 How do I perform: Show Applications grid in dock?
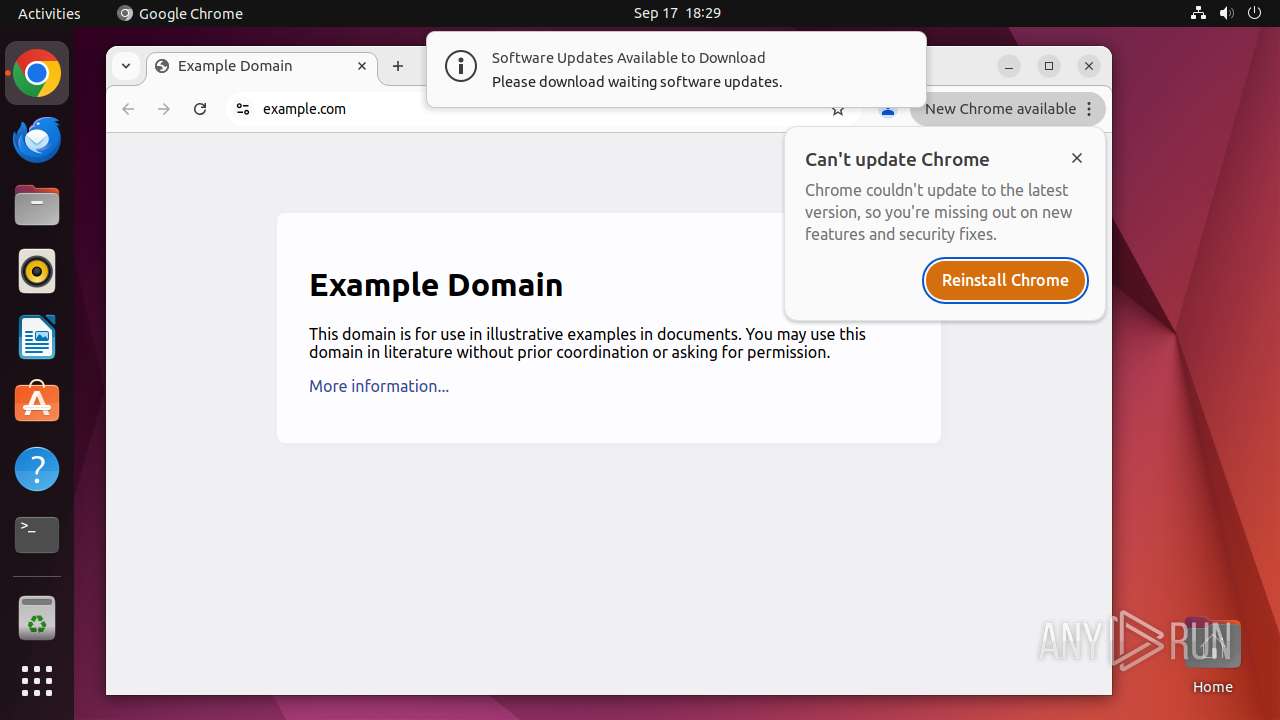[x=37, y=681]
